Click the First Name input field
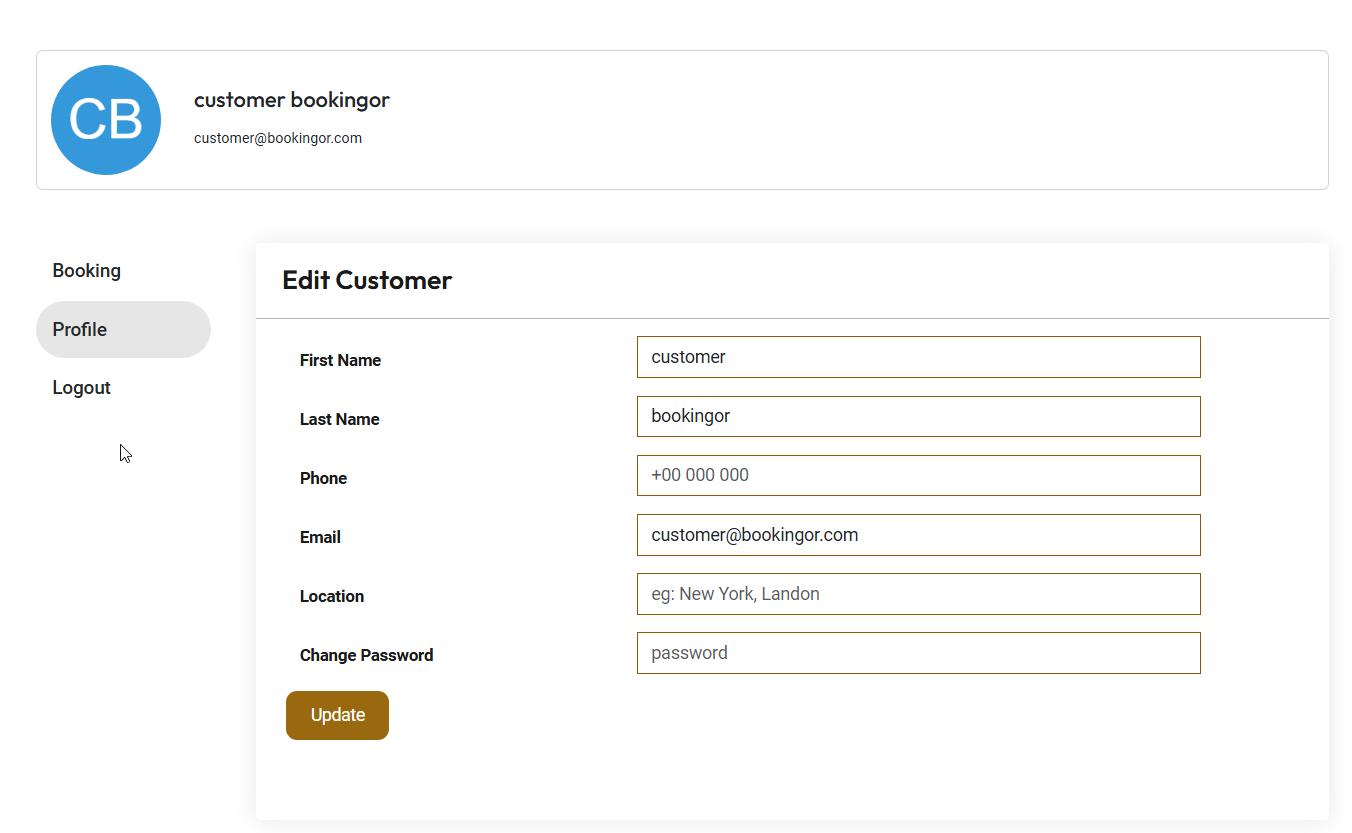Screen dimensions: 1352x833 pyautogui.click(x=918, y=357)
